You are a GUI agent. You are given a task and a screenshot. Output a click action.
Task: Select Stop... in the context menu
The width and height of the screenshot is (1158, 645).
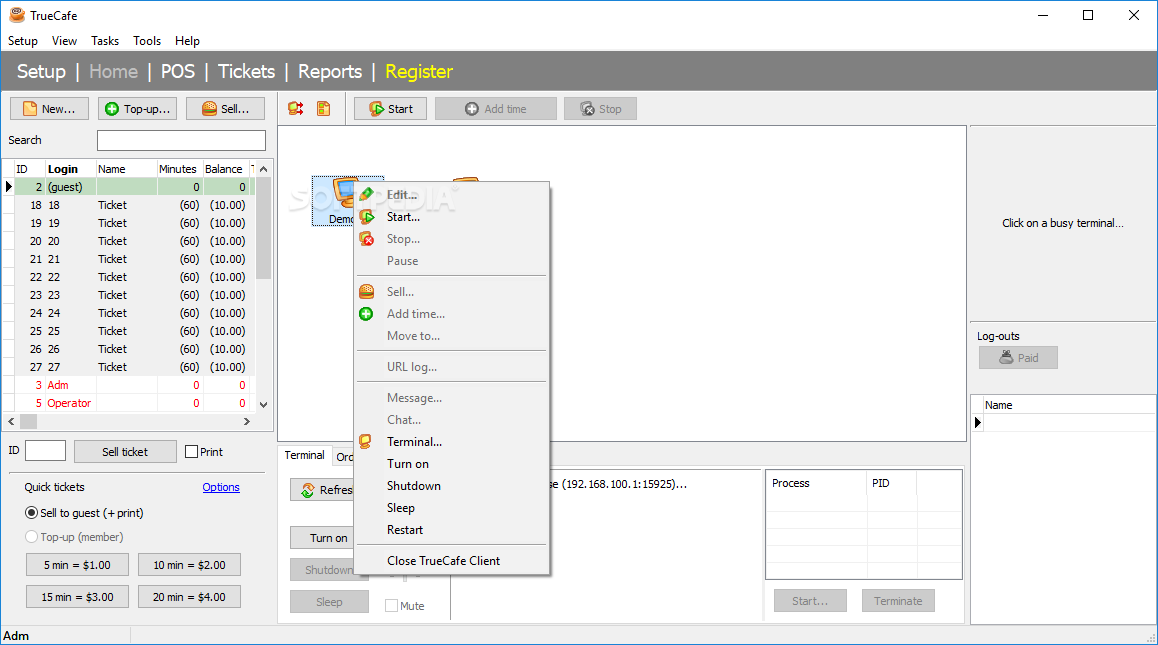(452, 239)
